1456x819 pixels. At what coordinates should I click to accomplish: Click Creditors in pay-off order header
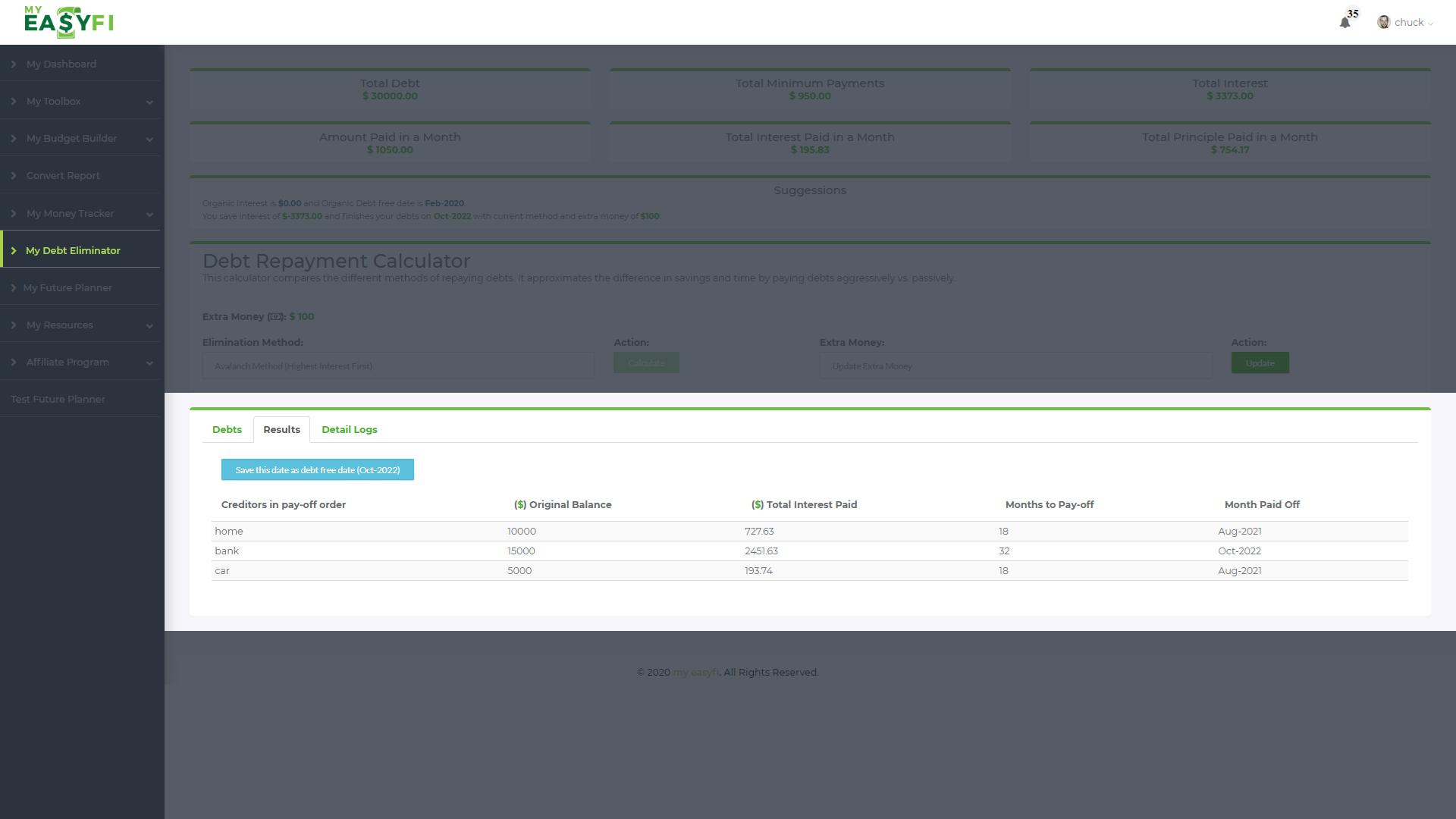coord(284,504)
